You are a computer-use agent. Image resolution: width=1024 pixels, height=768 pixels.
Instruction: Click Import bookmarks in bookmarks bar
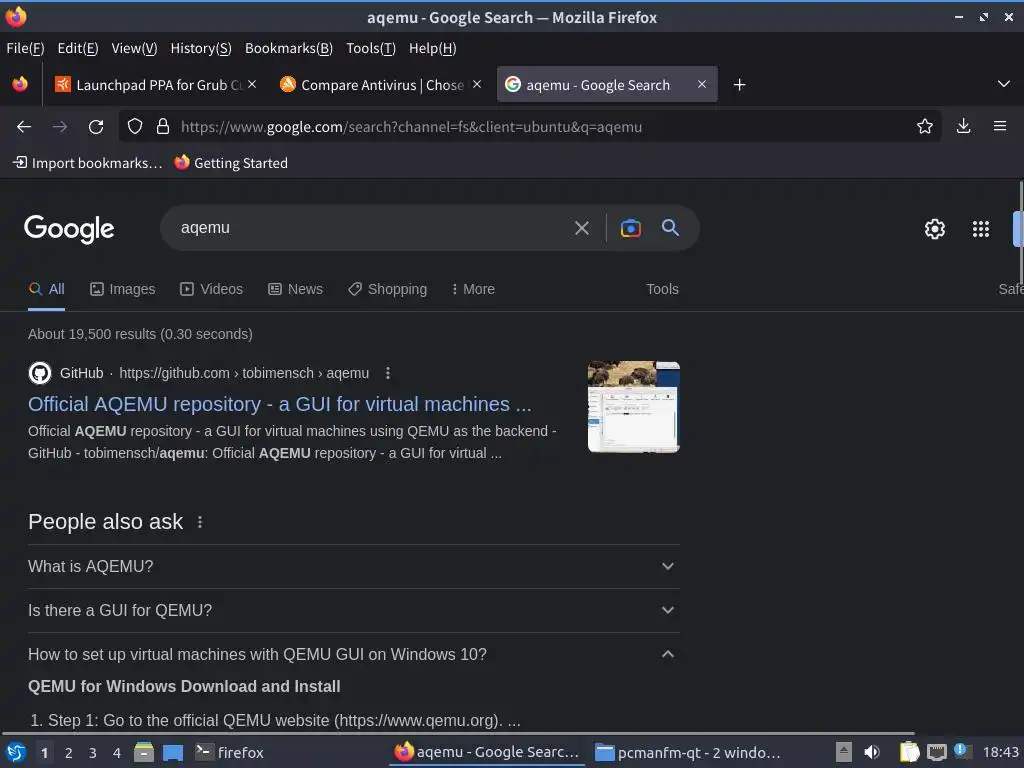pyautogui.click(x=88, y=163)
